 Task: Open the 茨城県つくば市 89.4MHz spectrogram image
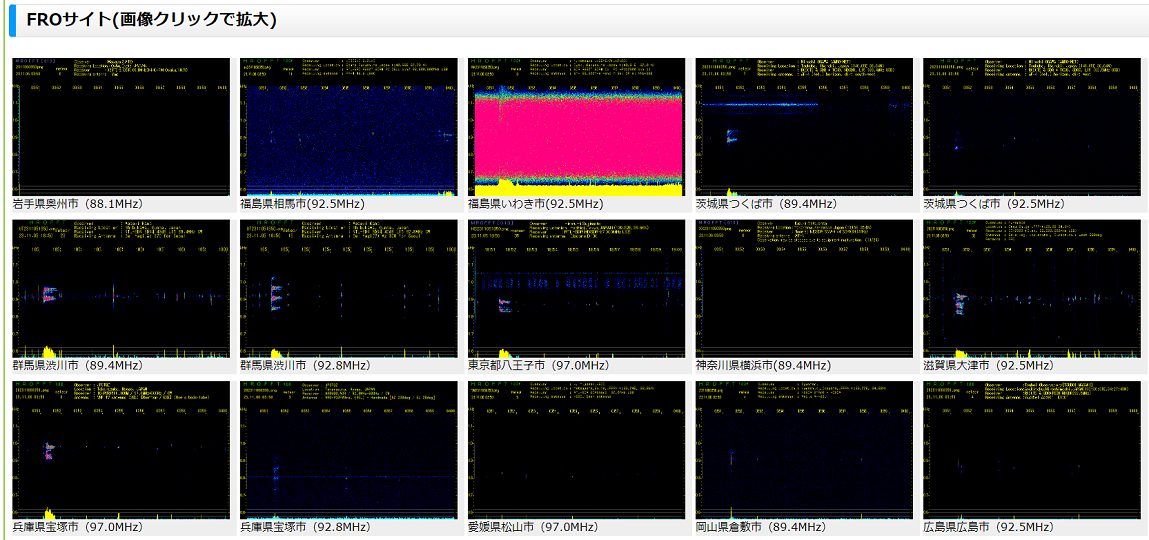pos(804,126)
